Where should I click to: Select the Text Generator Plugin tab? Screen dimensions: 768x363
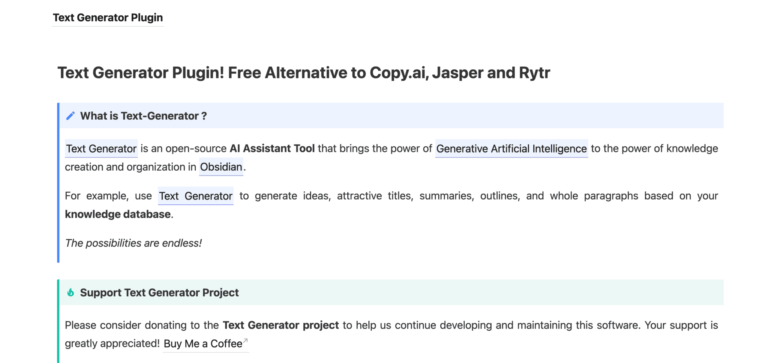(x=108, y=18)
